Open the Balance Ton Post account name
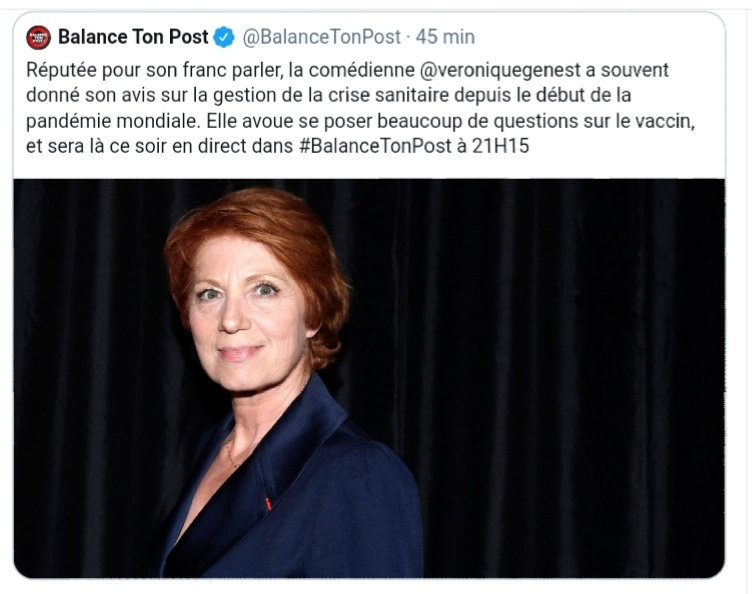This screenshot has width=752, height=594. [133, 38]
